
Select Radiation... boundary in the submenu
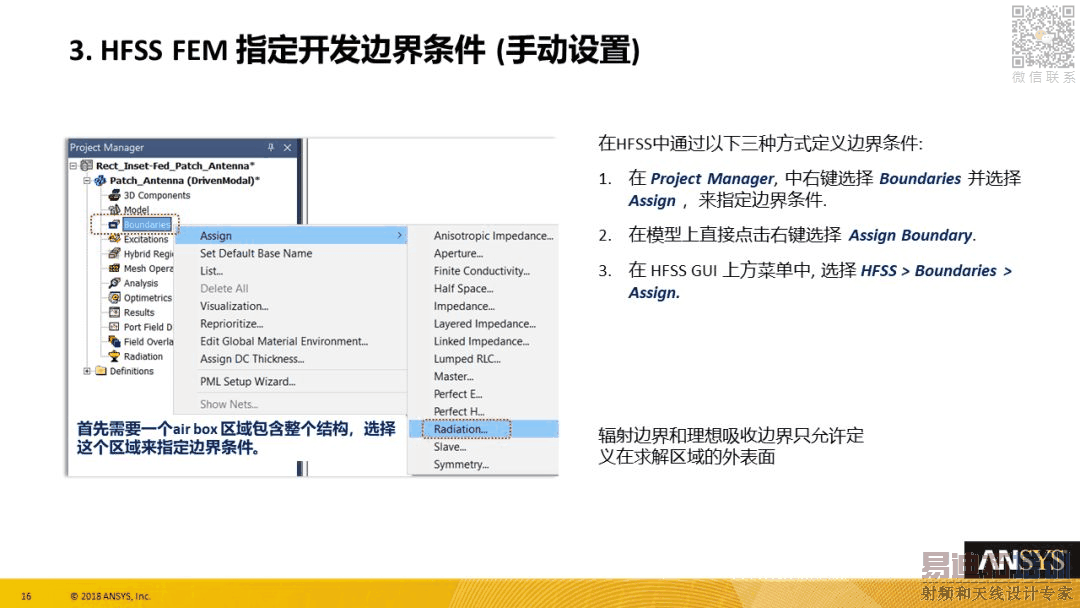point(484,429)
